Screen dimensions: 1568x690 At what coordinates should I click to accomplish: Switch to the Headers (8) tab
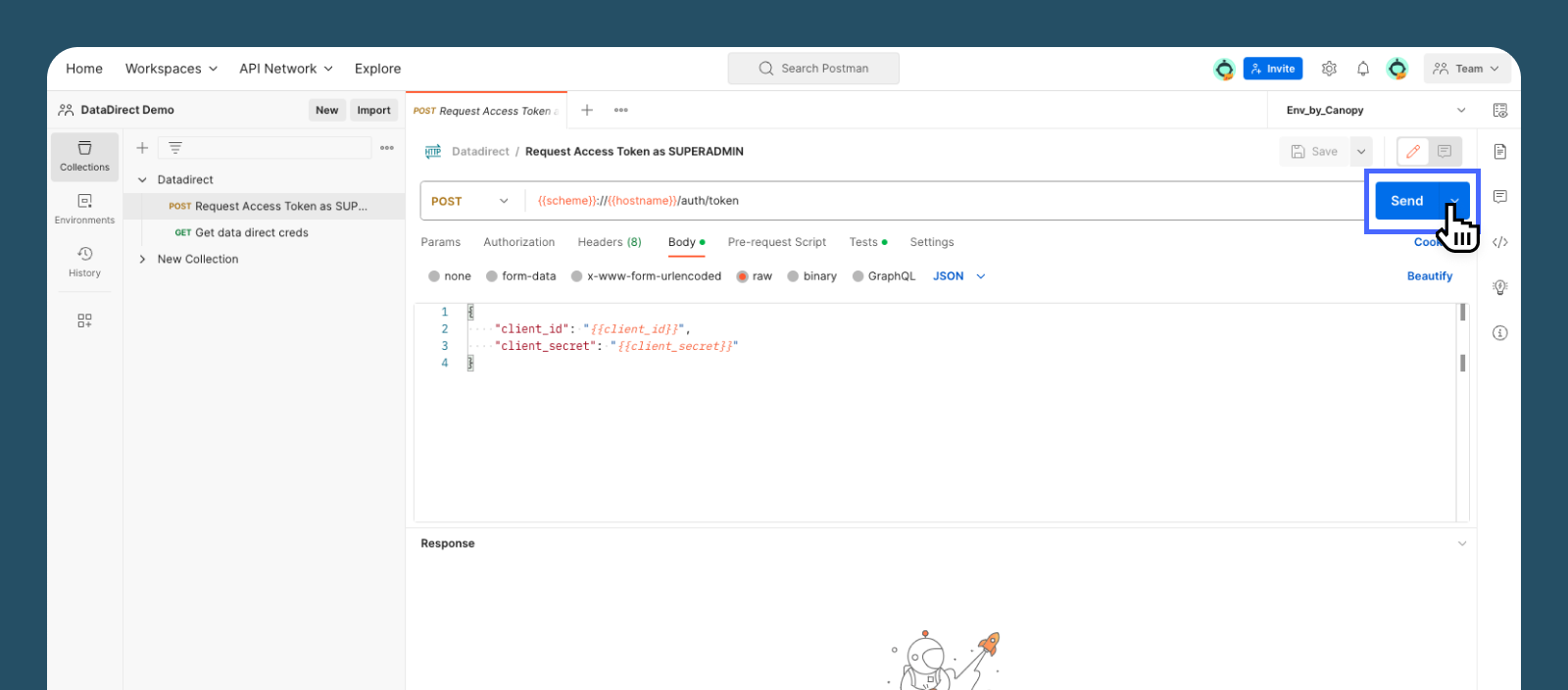pos(610,242)
